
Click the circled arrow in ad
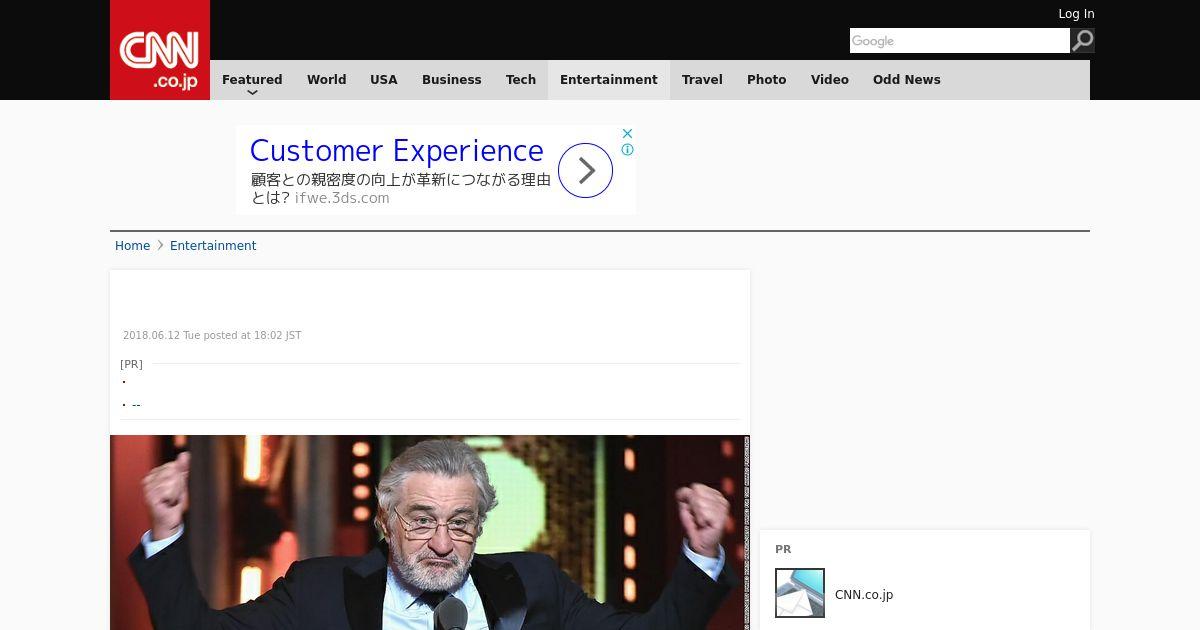(x=585, y=170)
